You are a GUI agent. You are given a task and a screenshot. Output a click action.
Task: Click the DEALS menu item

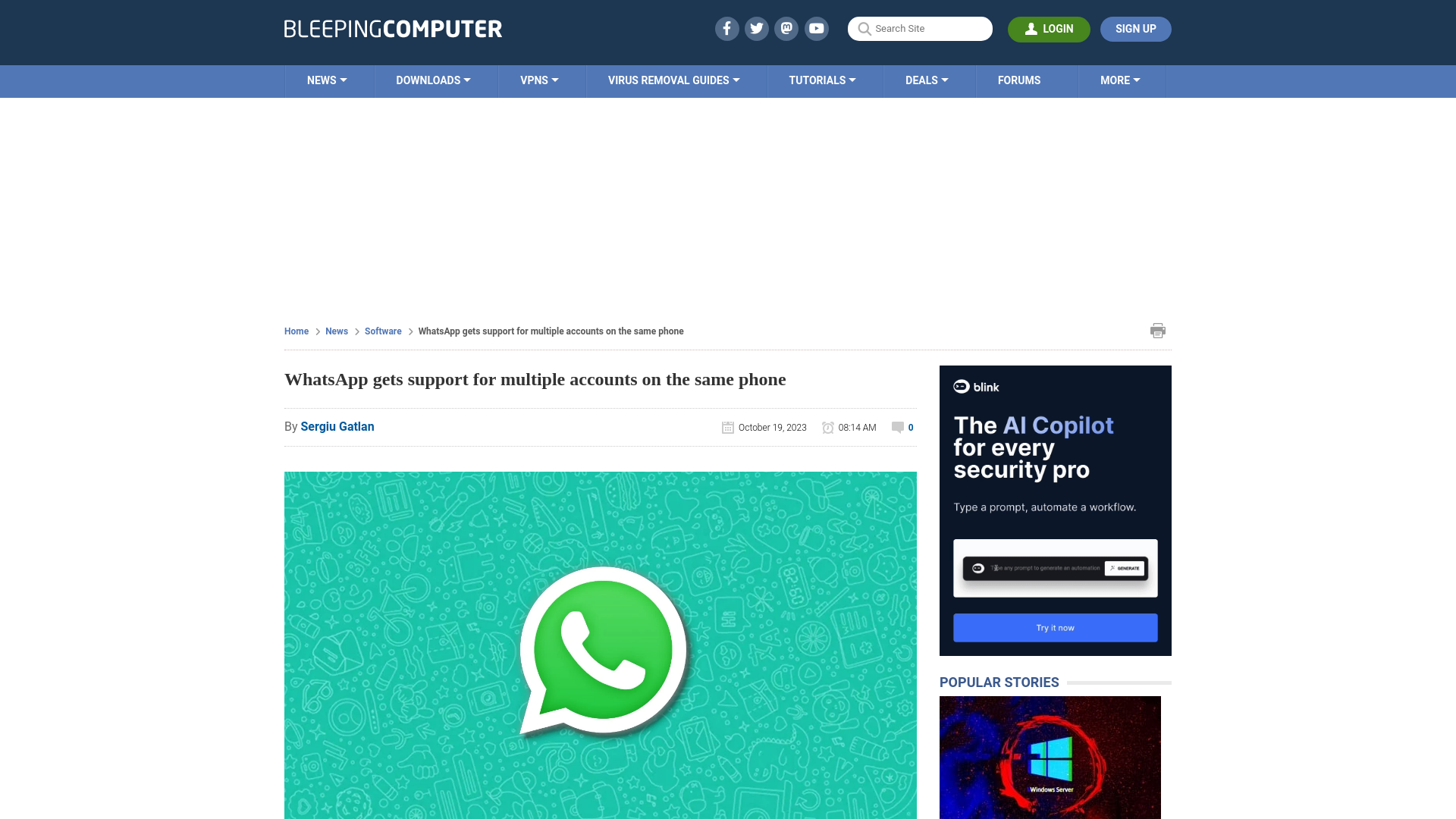coord(926,81)
